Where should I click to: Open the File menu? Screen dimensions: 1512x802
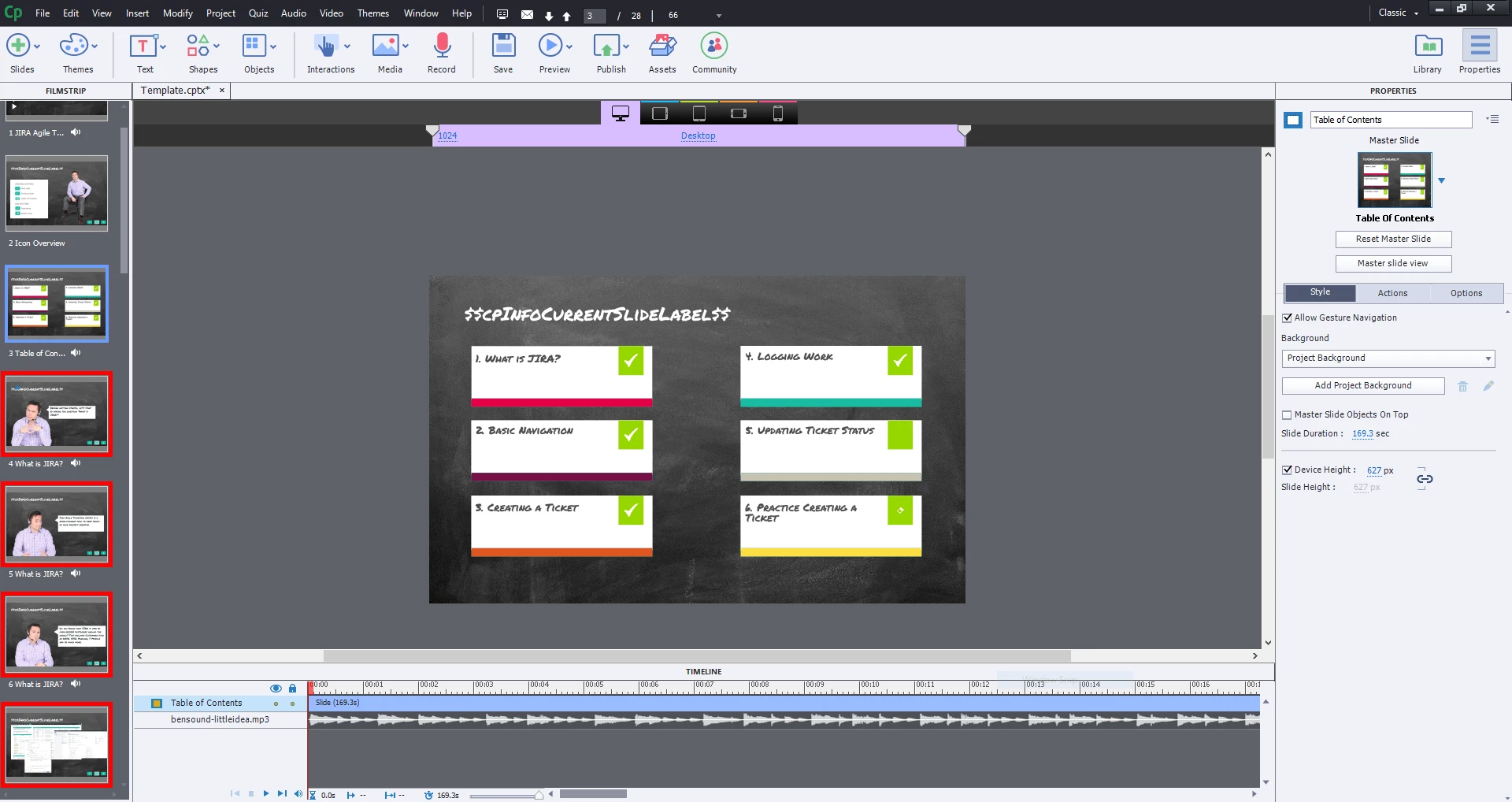click(43, 13)
